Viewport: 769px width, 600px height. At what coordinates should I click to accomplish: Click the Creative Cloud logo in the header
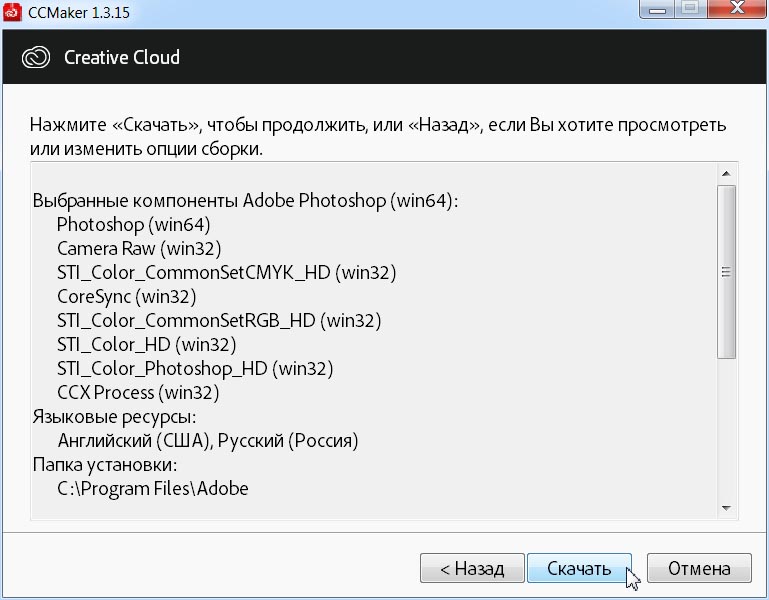(x=37, y=57)
